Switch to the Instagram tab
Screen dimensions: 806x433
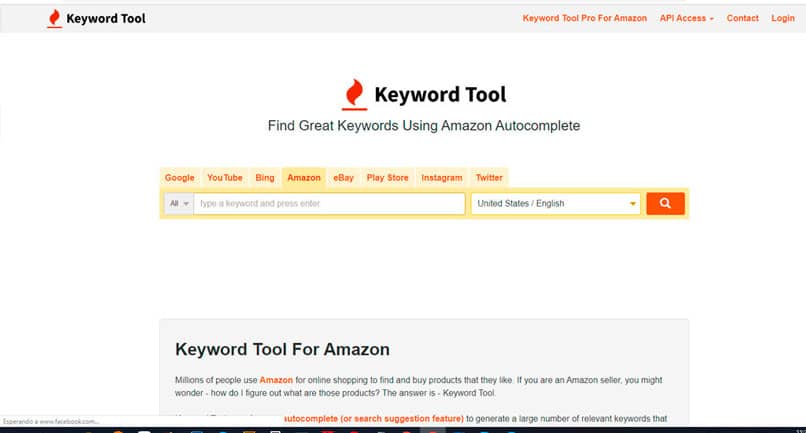[442, 177]
